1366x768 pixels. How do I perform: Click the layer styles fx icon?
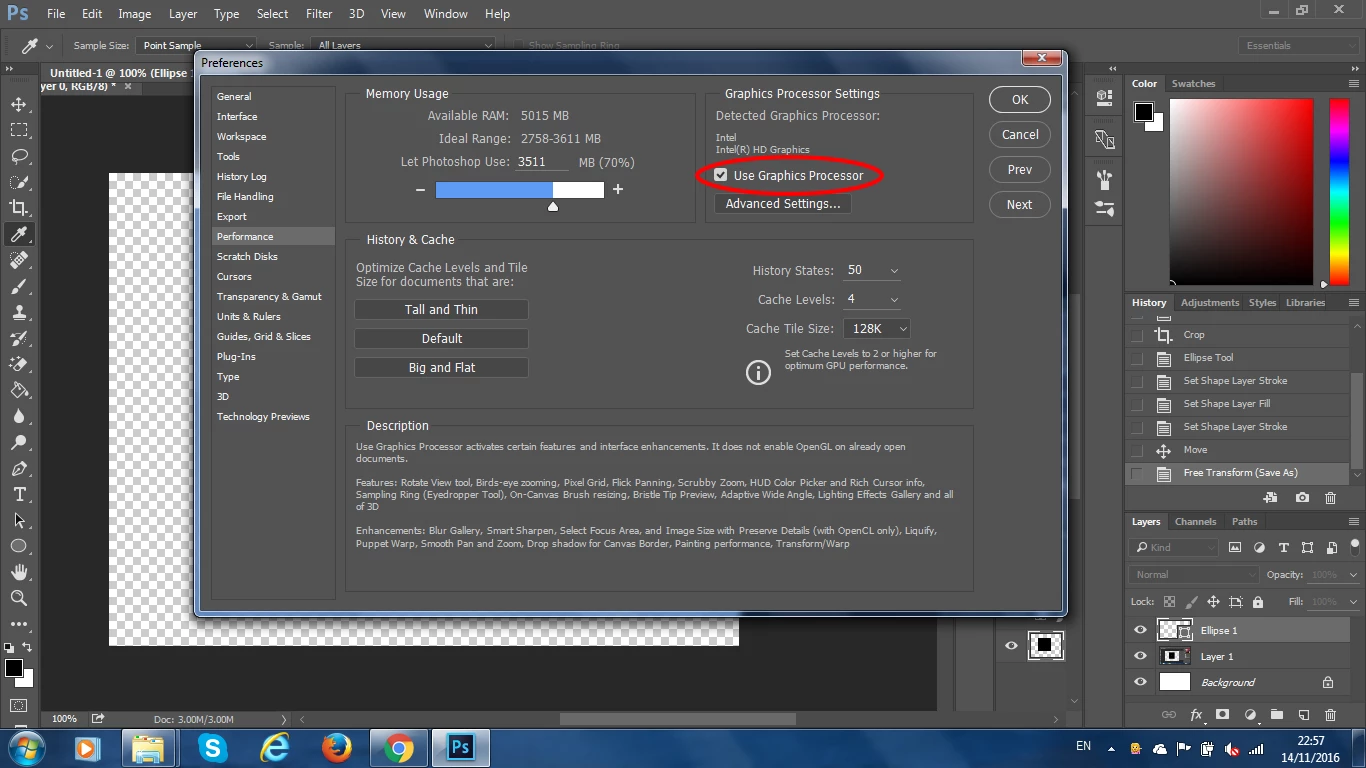1196,715
